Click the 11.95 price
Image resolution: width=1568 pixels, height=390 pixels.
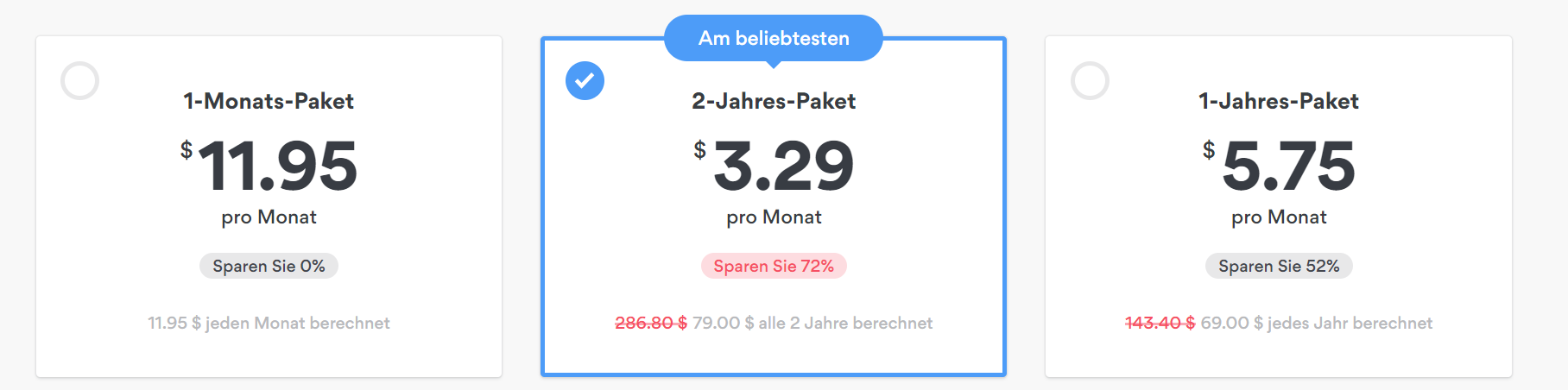[x=277, y=166]
